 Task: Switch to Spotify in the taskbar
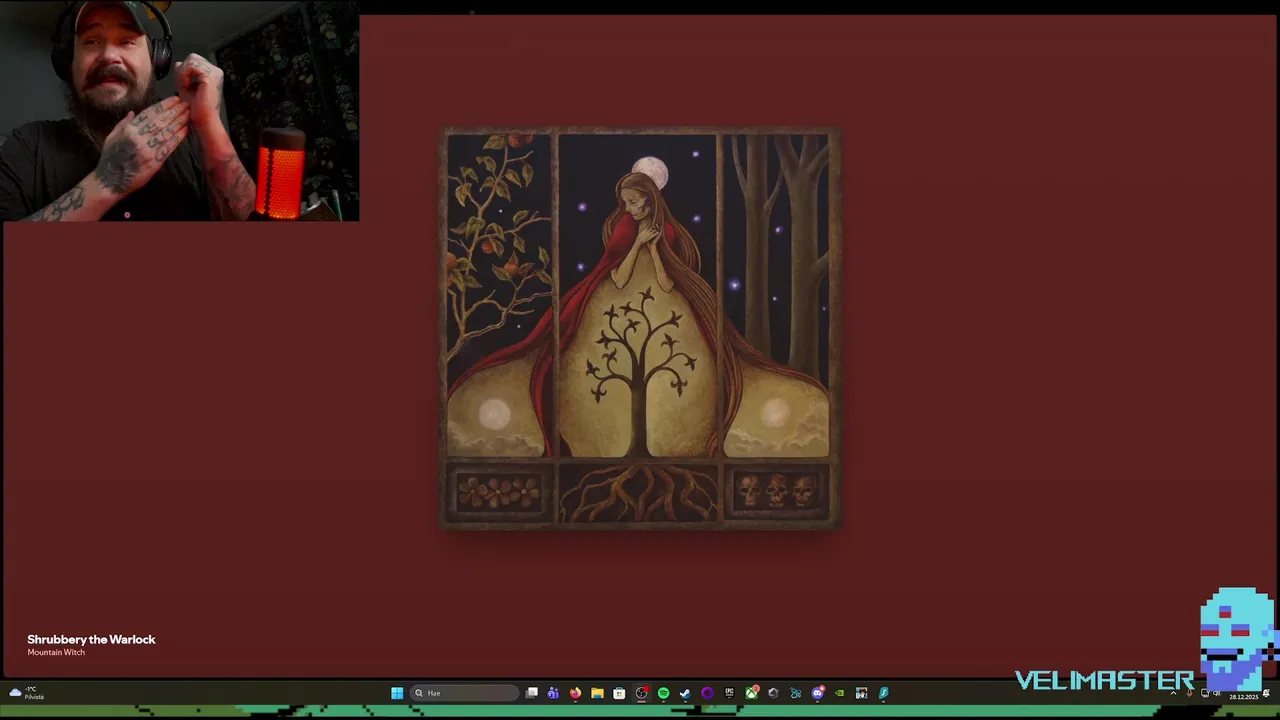pos(663,693)
